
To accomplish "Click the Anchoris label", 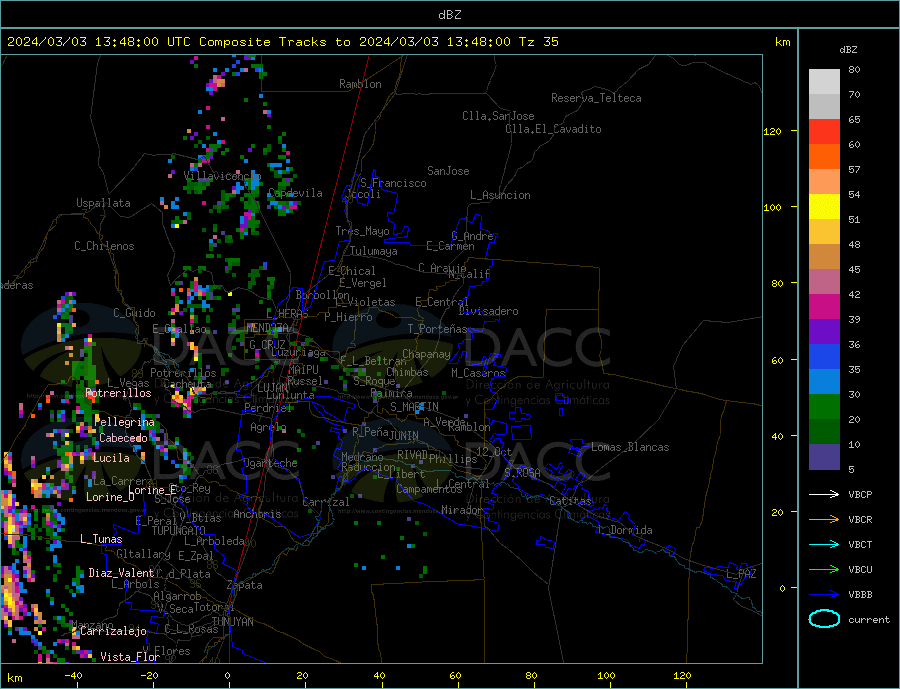I will 257,514.
